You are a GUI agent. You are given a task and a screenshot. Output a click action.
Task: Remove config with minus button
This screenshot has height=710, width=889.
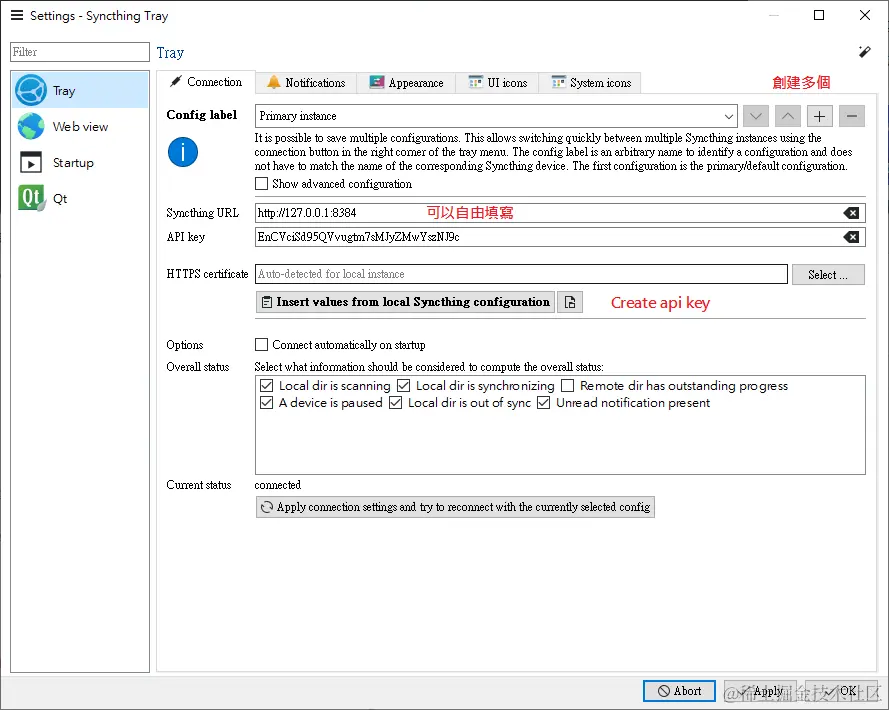(x=852, y=116)
